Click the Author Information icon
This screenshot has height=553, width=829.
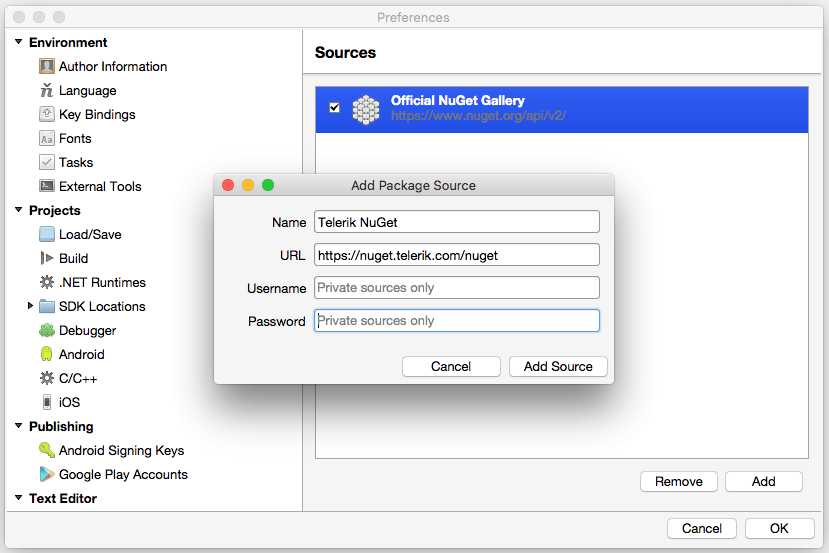tap(47, 67)
